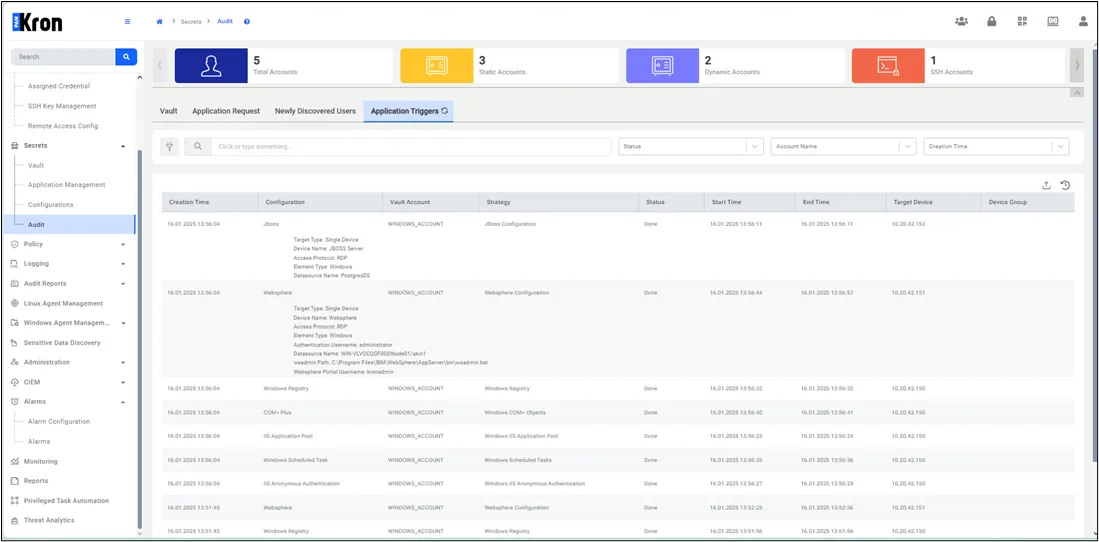Open SSH Key Management in sidebar
This screenshot has width=1099, height=542.
[x=62, y=106]
